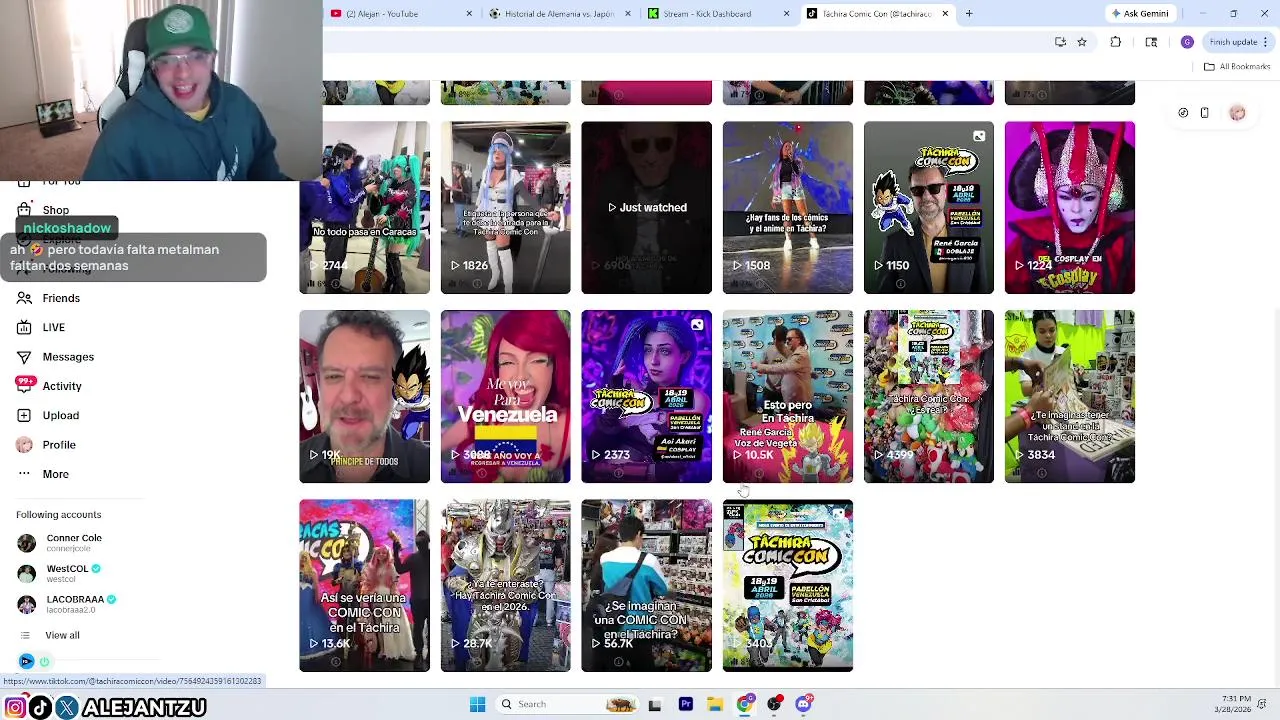Open Adobe Premiere Pro from taskbar

pyautogui.click(x=686, y=704)
